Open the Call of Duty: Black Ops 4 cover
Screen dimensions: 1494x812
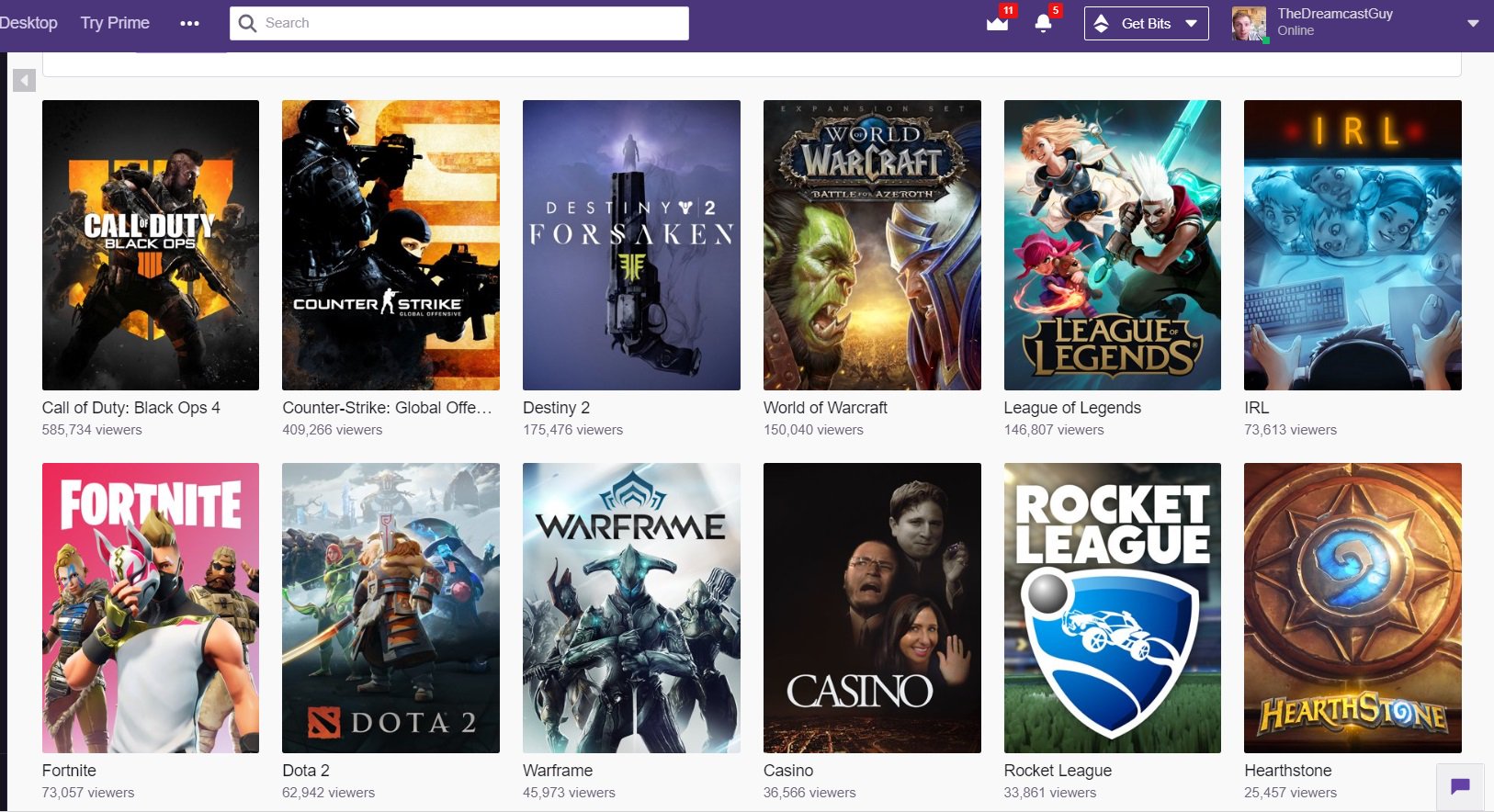click(x=151, y=245)
